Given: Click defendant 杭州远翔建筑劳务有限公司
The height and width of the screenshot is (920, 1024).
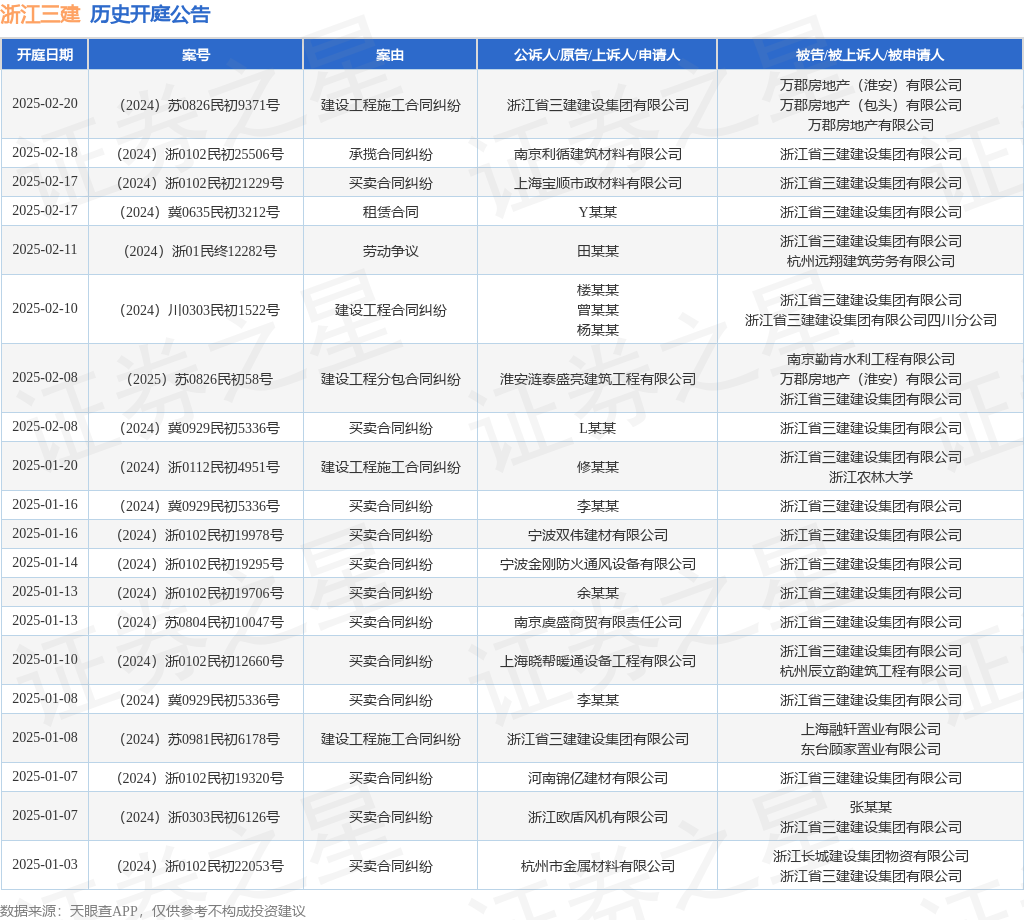Looking at the screenshot, I should point(871,261).
